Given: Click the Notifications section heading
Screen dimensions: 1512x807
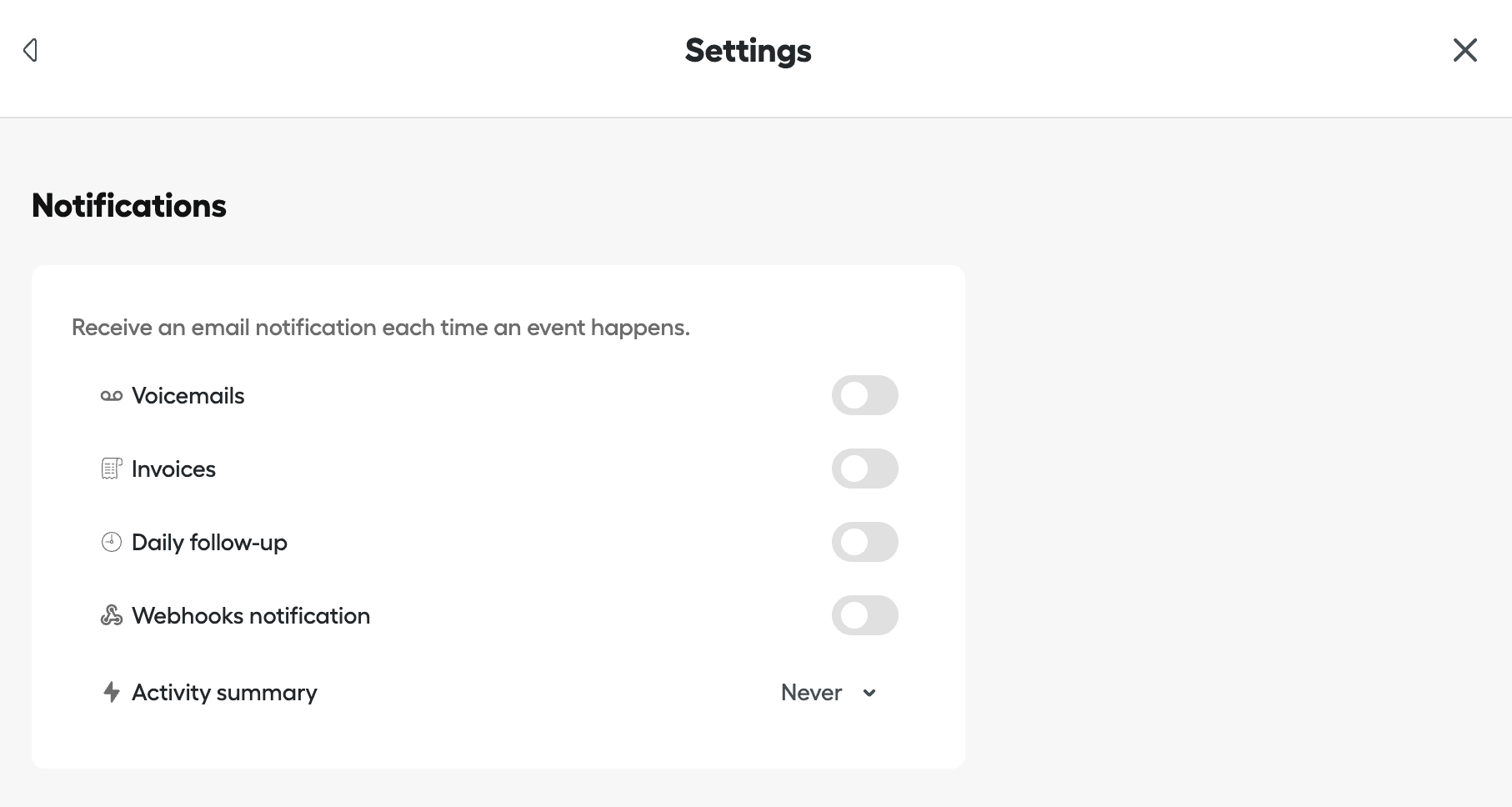Looking at the screenshot, I should 128,205.
